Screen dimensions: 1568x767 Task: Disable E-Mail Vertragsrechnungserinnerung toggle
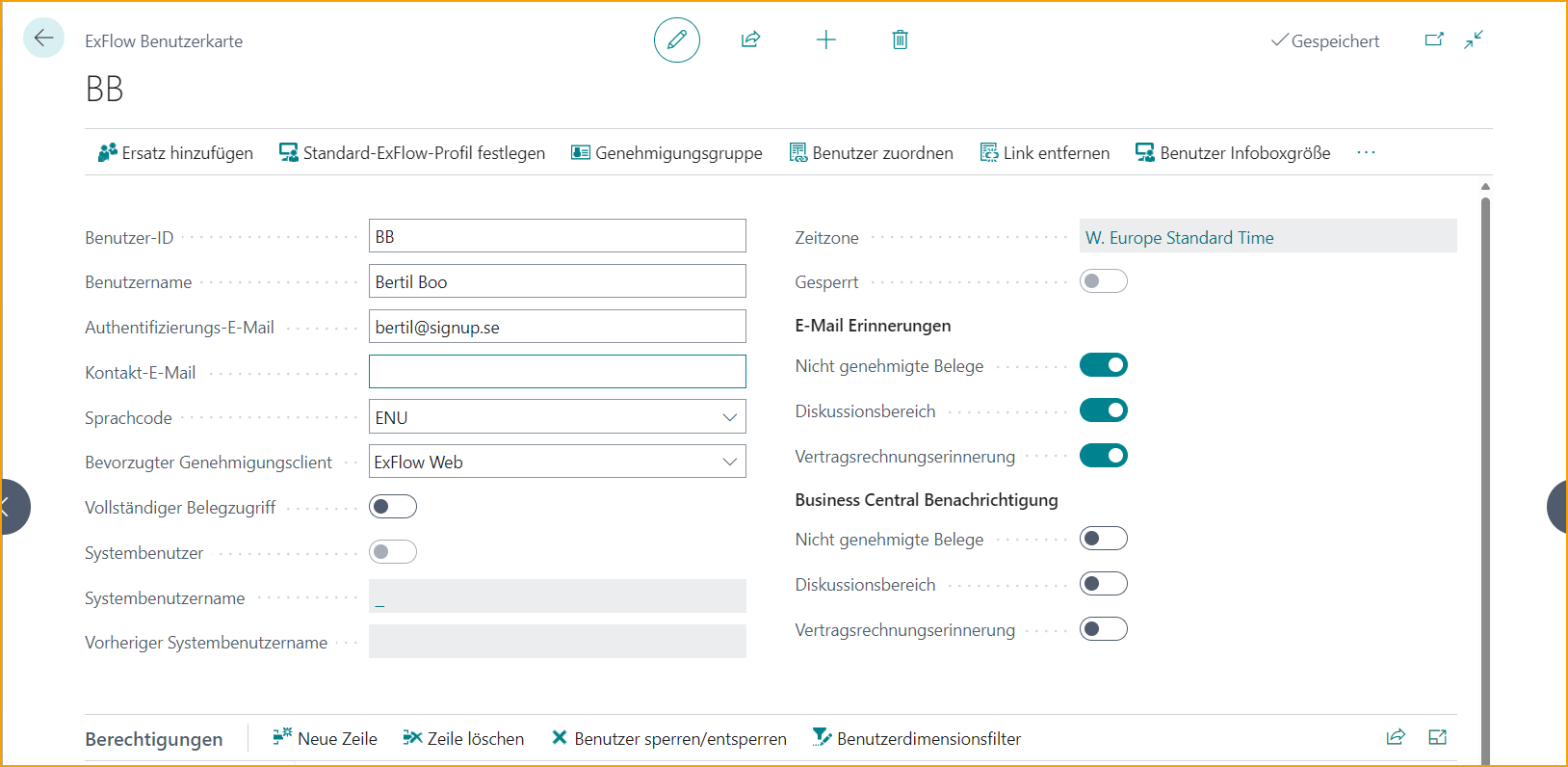(1104, 456)
